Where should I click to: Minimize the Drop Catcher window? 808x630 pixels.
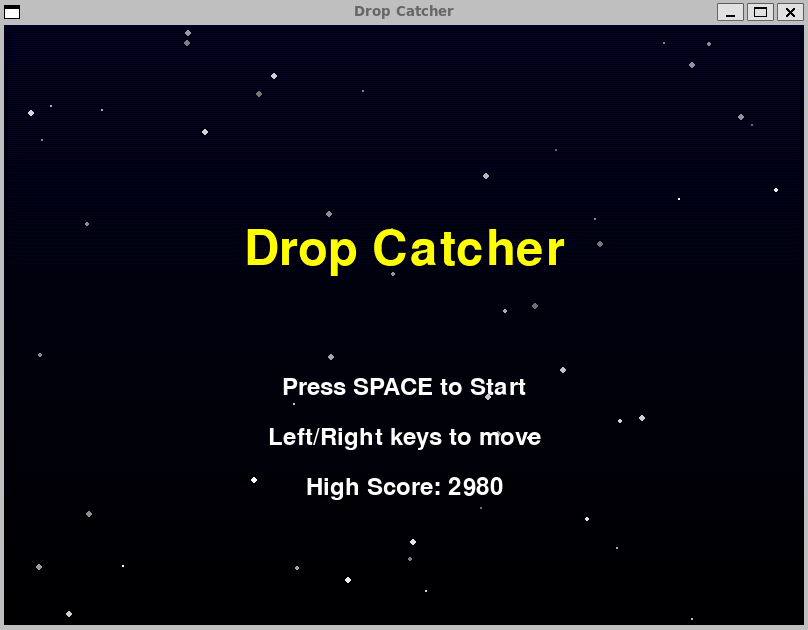(730, 11)
